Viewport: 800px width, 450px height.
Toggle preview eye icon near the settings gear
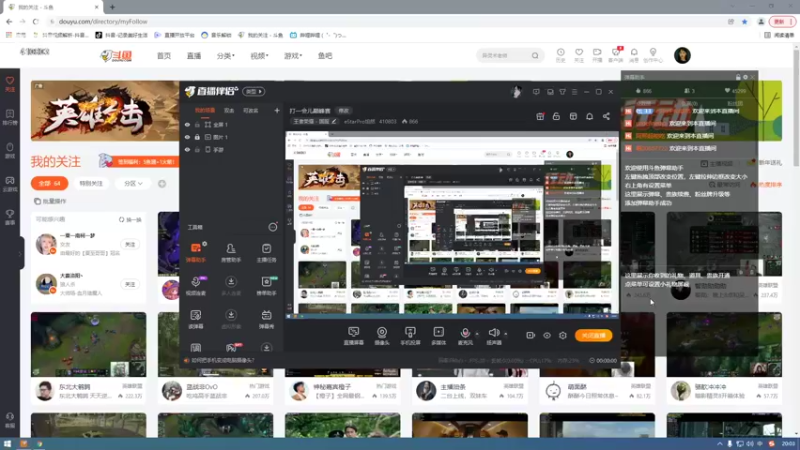coord(546,335)
